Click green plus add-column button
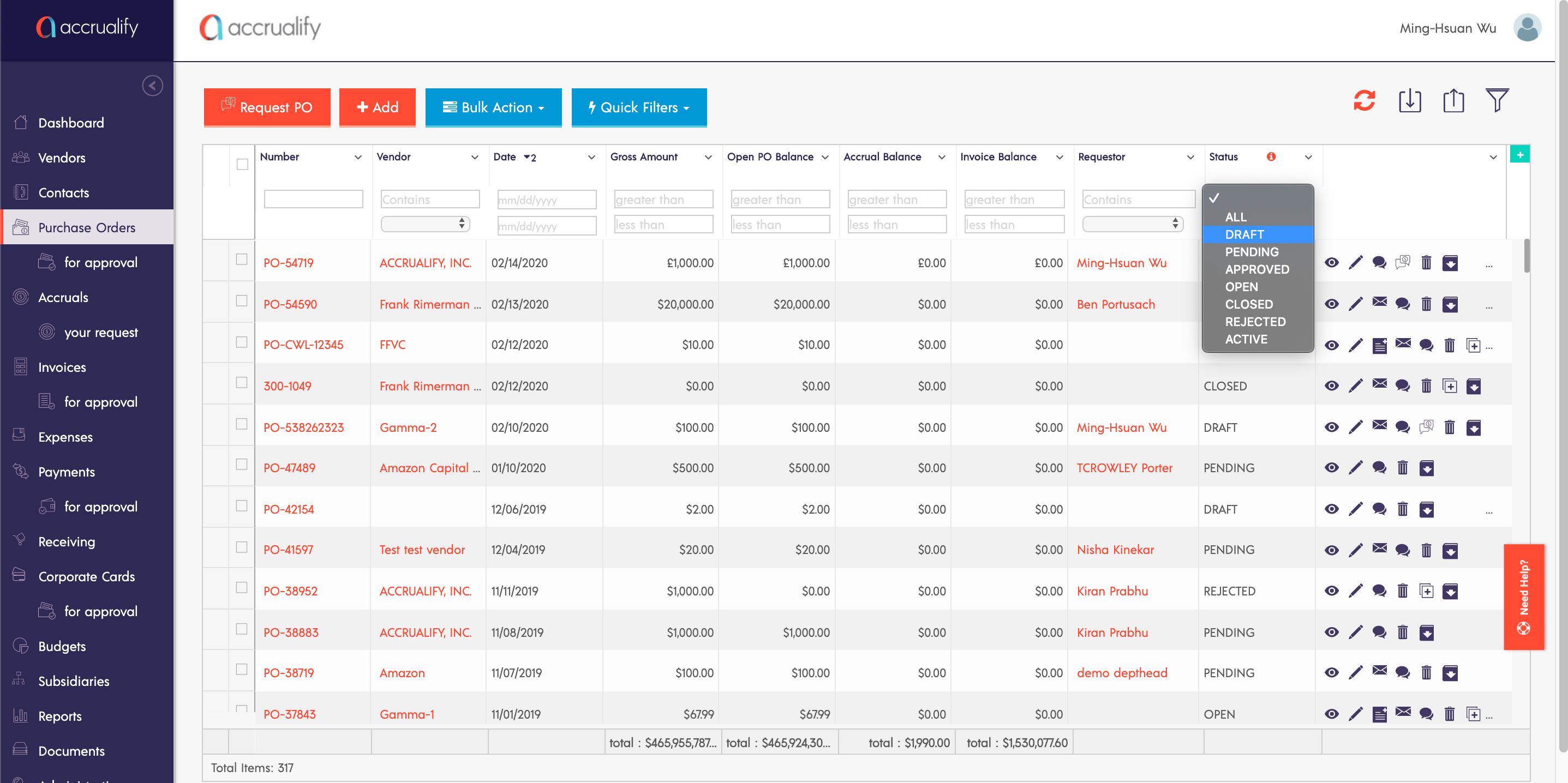Screen dimensions: 1568x783 [1519, 154]
